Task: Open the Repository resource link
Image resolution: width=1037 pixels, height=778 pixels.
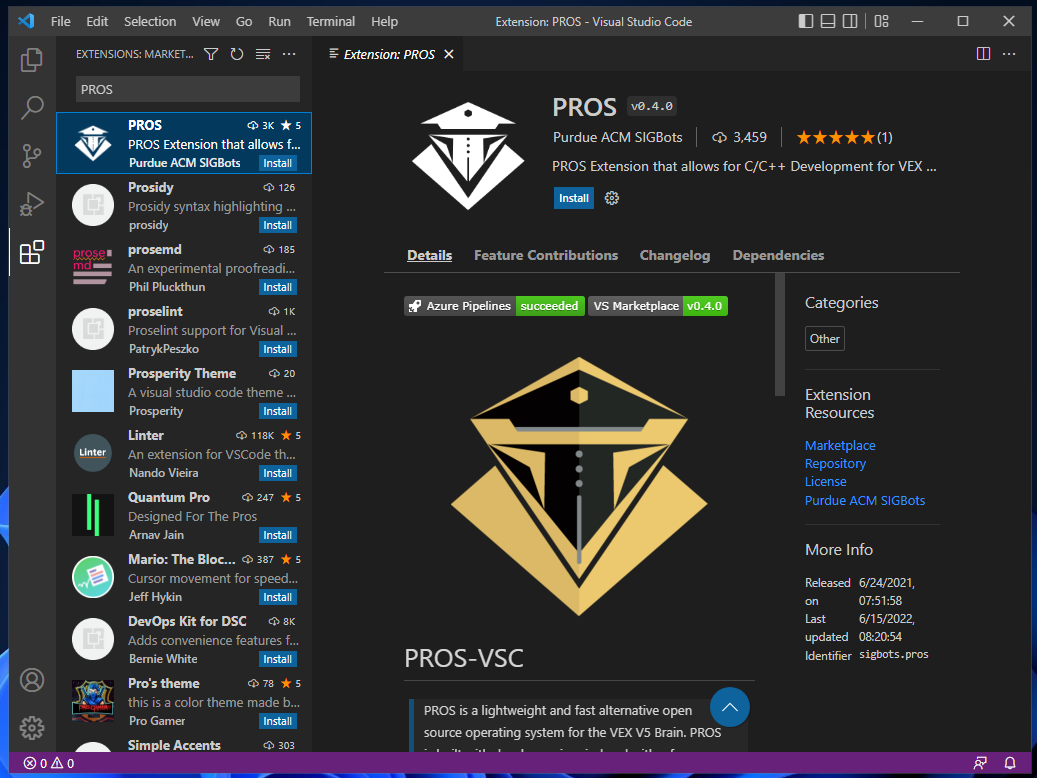Action: 835,464
